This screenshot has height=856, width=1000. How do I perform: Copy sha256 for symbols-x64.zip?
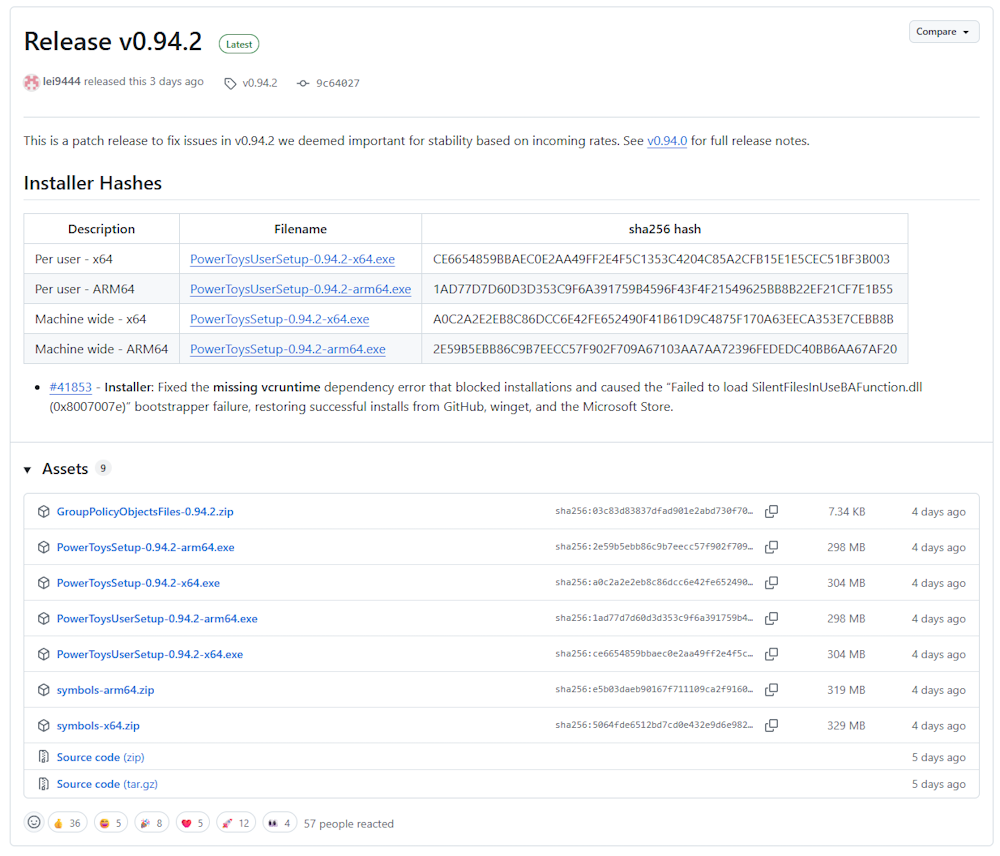tap(771, 726)
